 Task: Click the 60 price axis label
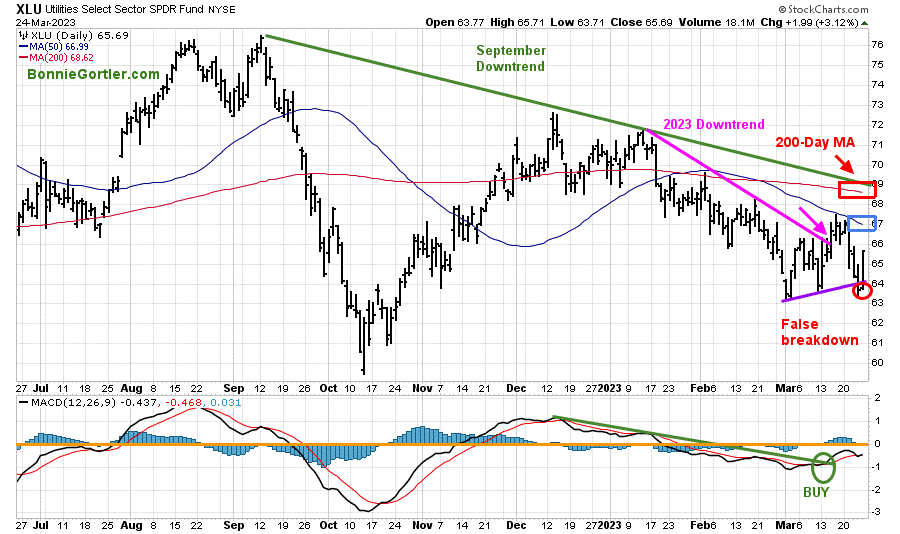pyautogui.click(x=877, y=362)
